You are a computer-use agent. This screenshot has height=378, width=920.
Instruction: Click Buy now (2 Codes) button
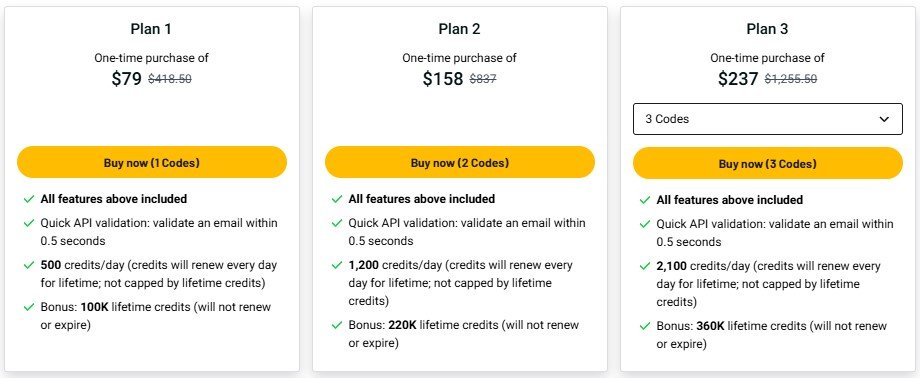(460, 163)
